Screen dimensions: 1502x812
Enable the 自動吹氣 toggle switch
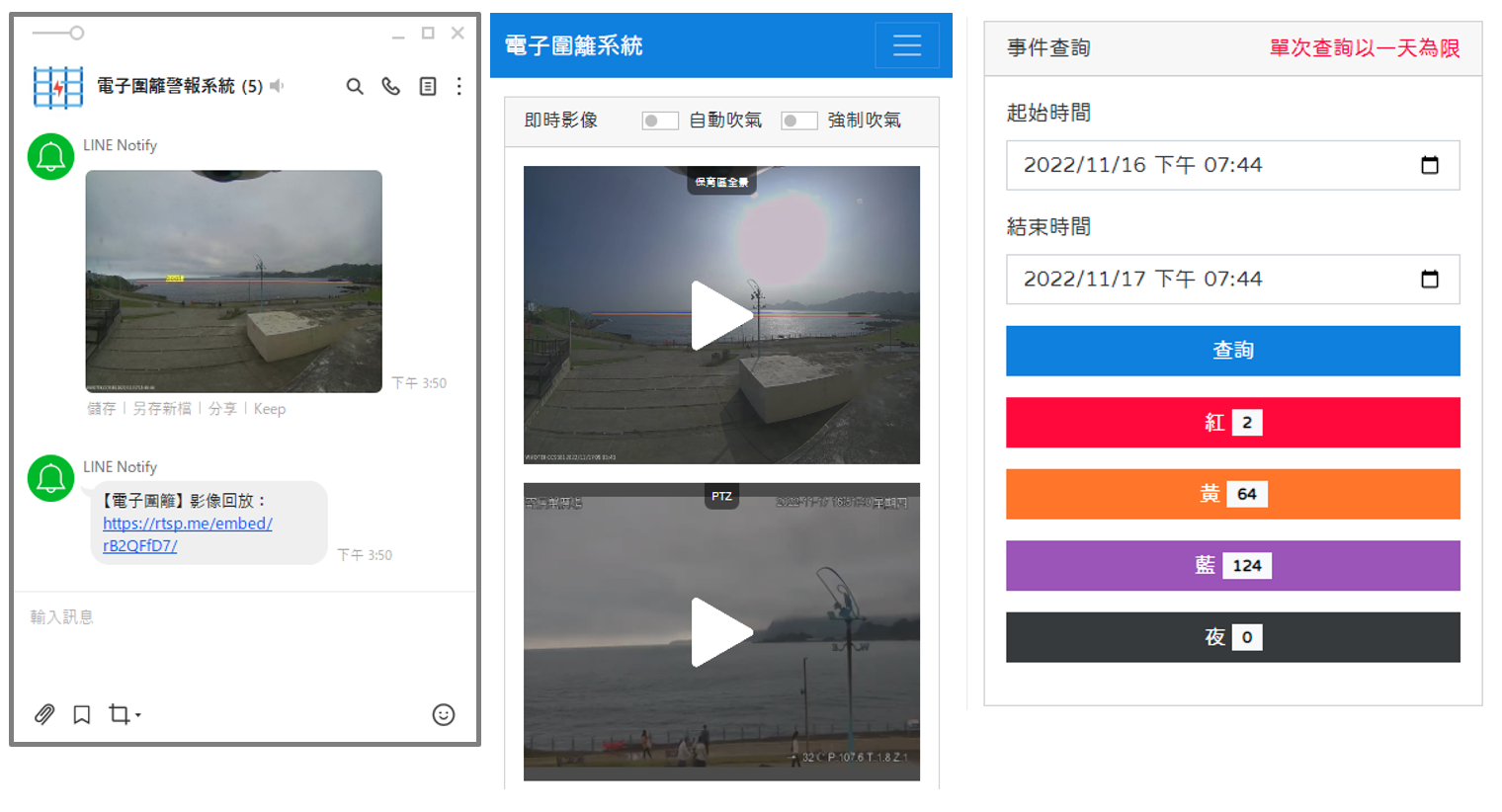click(x=659, y=121)
